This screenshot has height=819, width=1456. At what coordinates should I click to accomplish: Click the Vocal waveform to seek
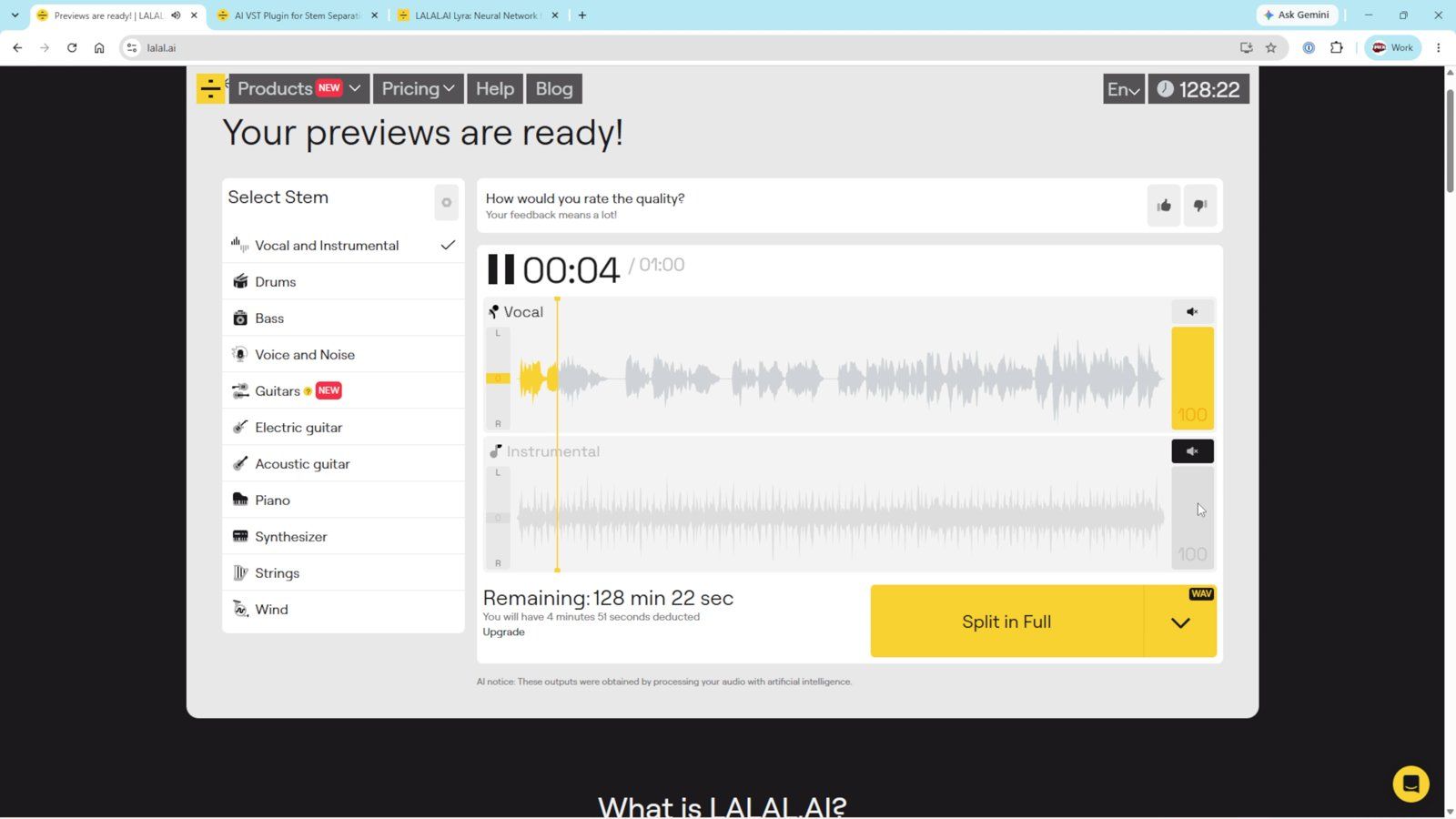pyautogui.click(x=842, y=379)
